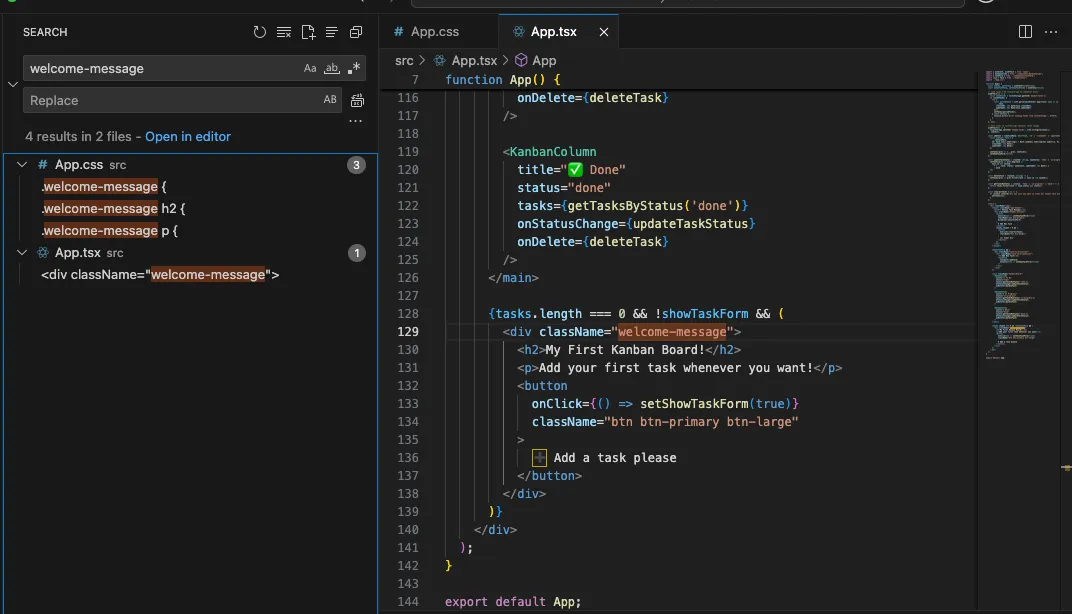The height and width of the screenshot is (614, 1072).
Task: Enable Match Whole Word option
Action: coord(332,69)
